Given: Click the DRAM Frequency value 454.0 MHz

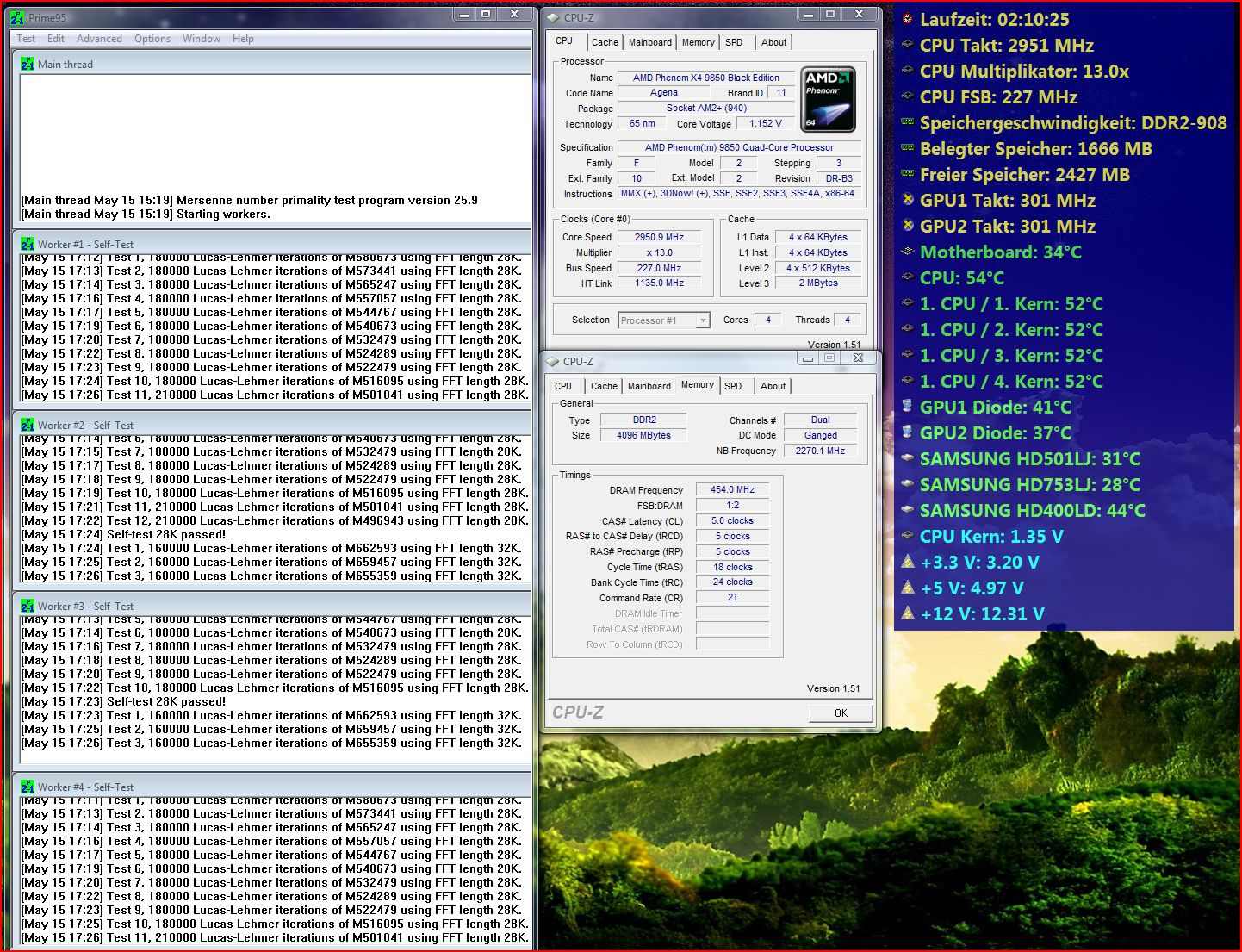Looking at the screenshot, I should pyautogui.click(x=732, y=489).
